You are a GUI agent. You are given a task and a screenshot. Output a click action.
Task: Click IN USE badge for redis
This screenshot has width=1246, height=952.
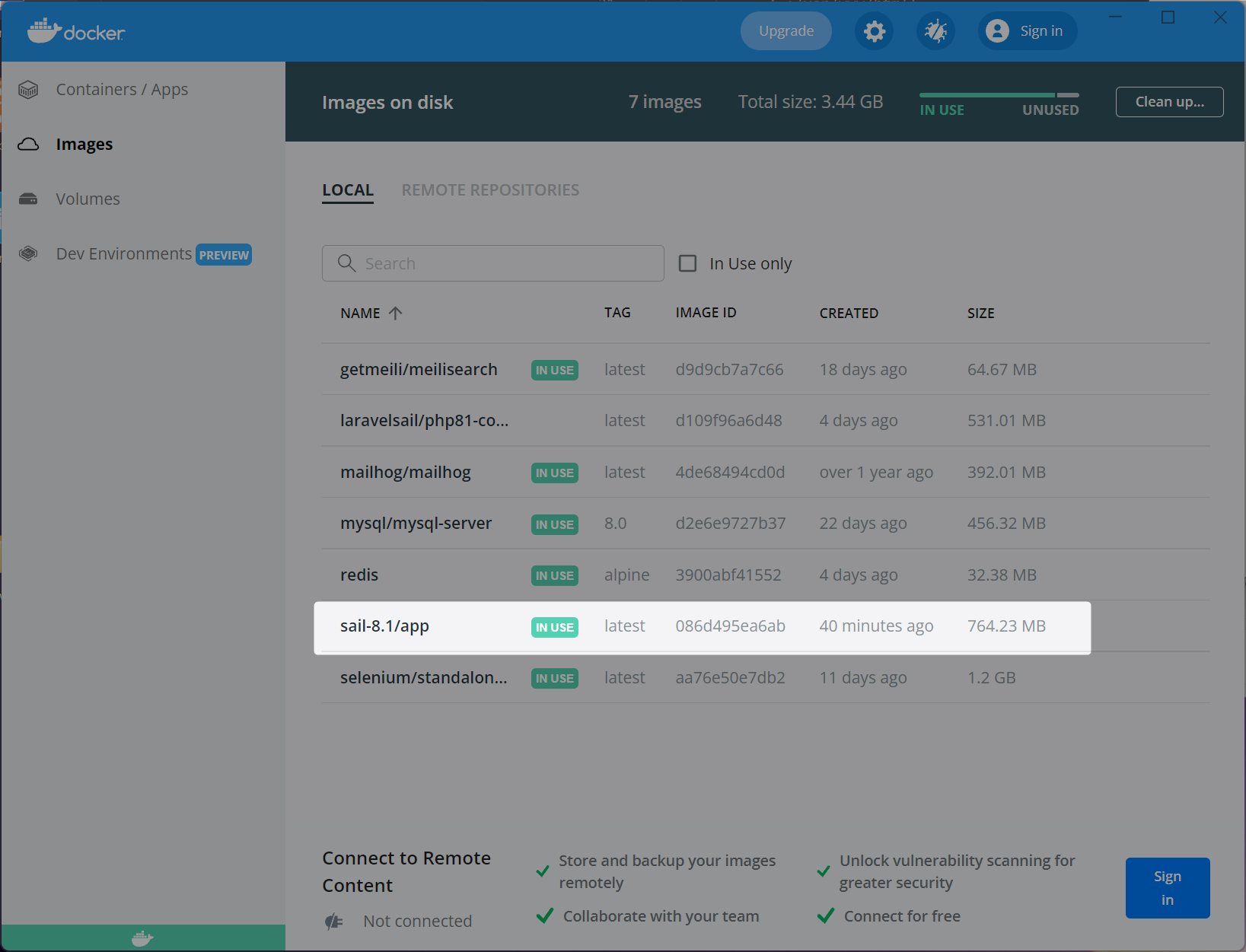pos(555,576)
